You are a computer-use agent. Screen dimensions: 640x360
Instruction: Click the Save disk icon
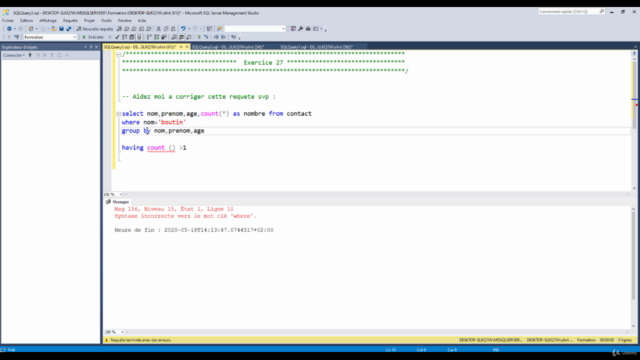click(61, 29)
